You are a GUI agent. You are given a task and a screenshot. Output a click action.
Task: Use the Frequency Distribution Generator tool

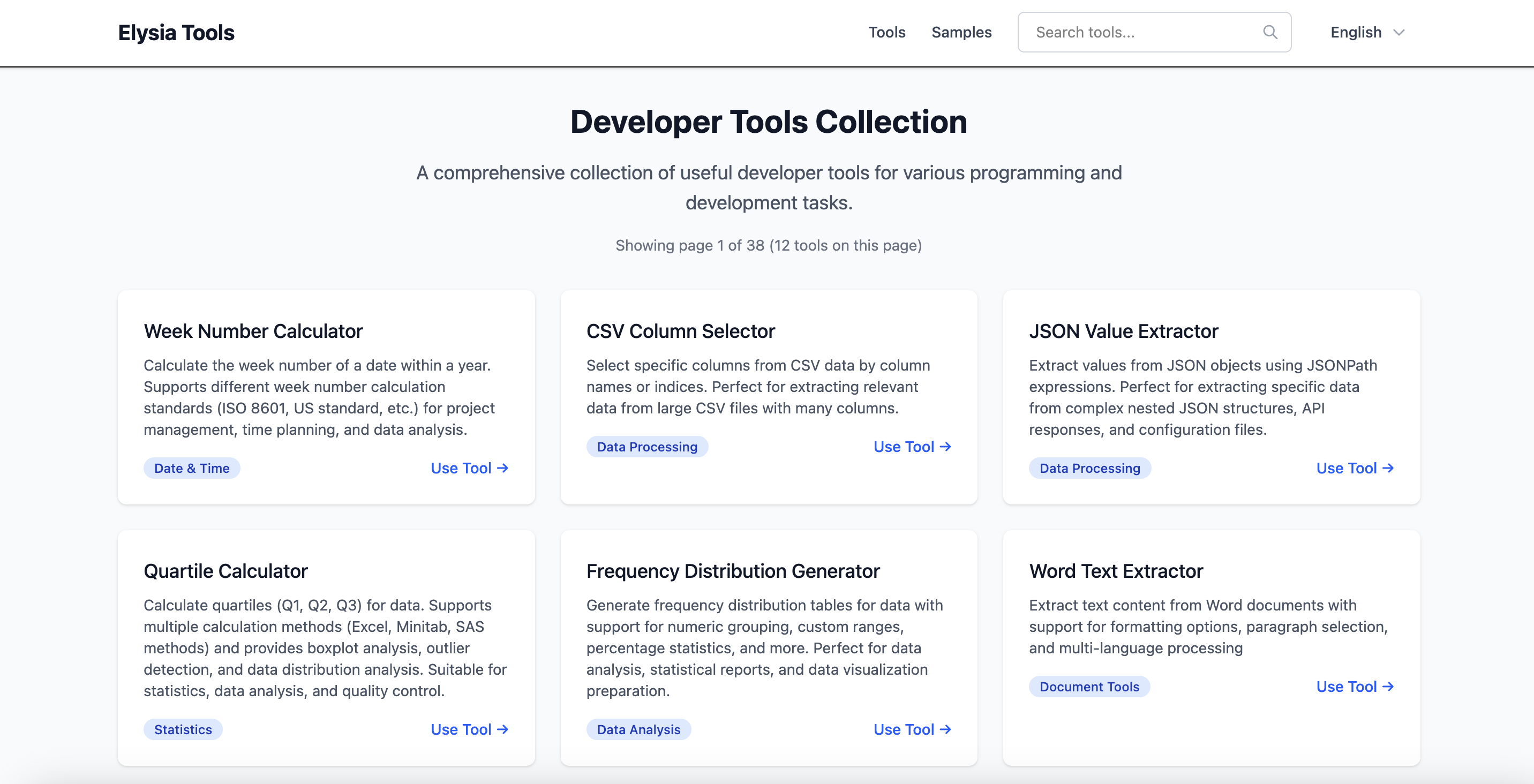click(x=912, y=729)
